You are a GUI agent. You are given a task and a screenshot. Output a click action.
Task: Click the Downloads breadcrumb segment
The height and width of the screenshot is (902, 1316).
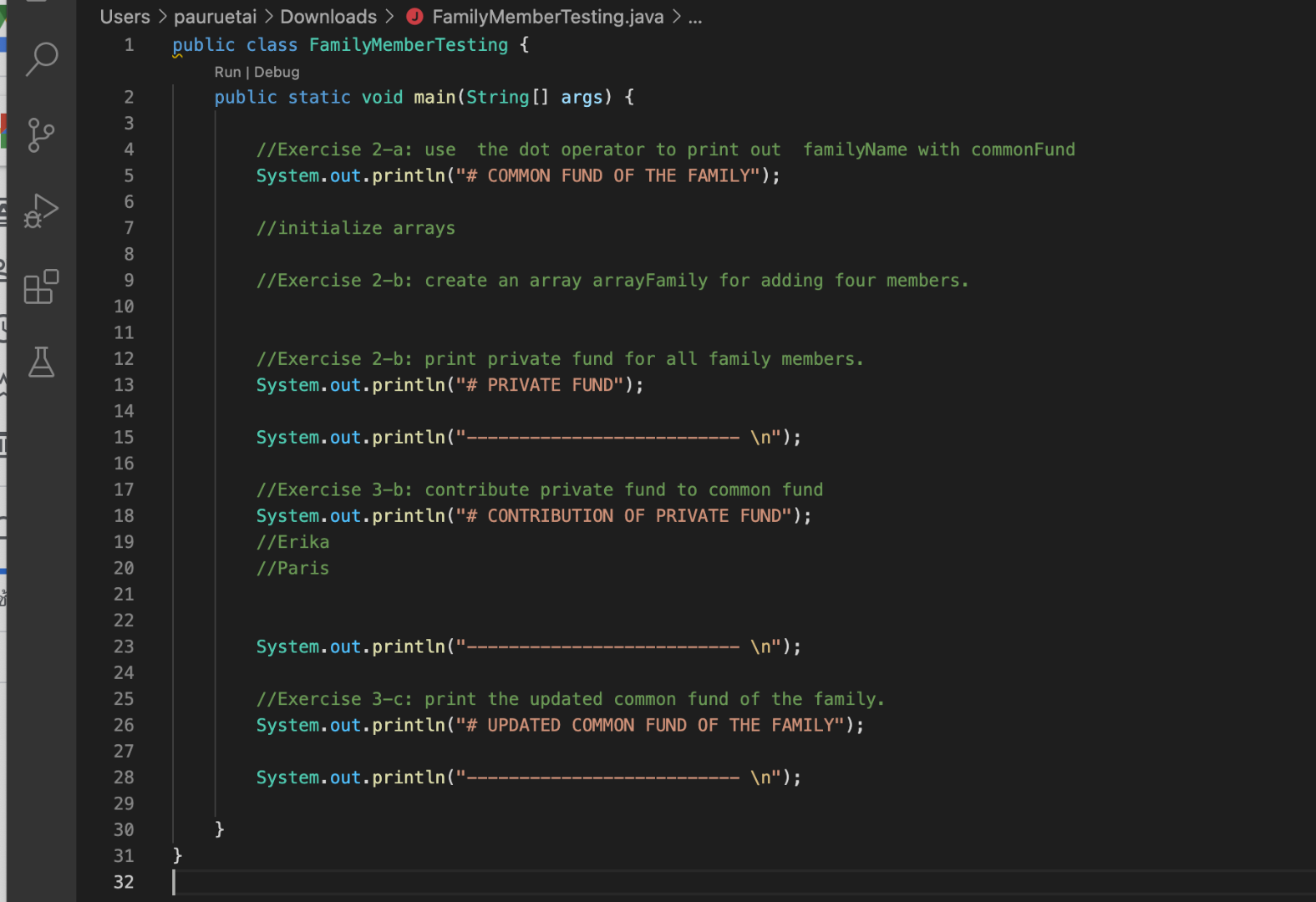pyautogui.click(x=328, y=17)
